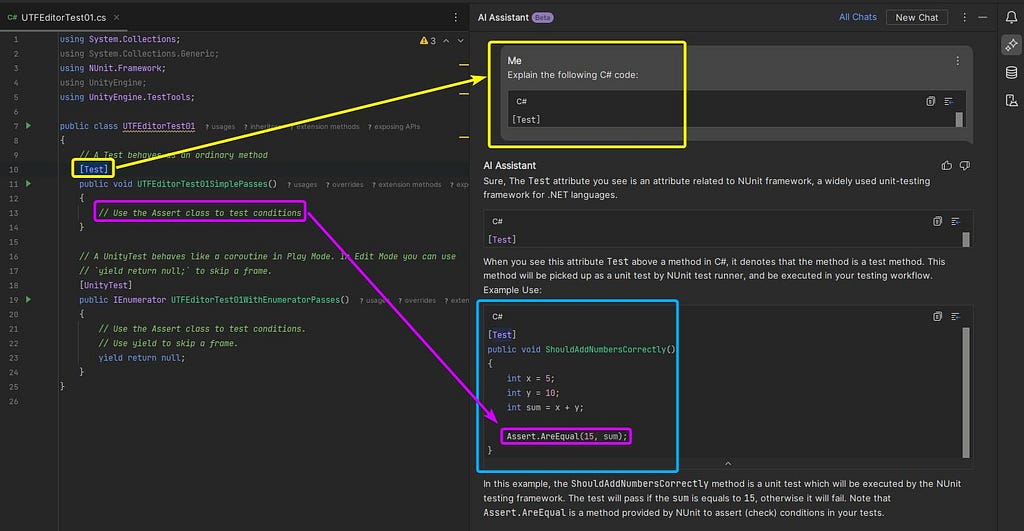Click the [Test] attribute in the editor
The image size is (1024, 531).
[93, 169]
